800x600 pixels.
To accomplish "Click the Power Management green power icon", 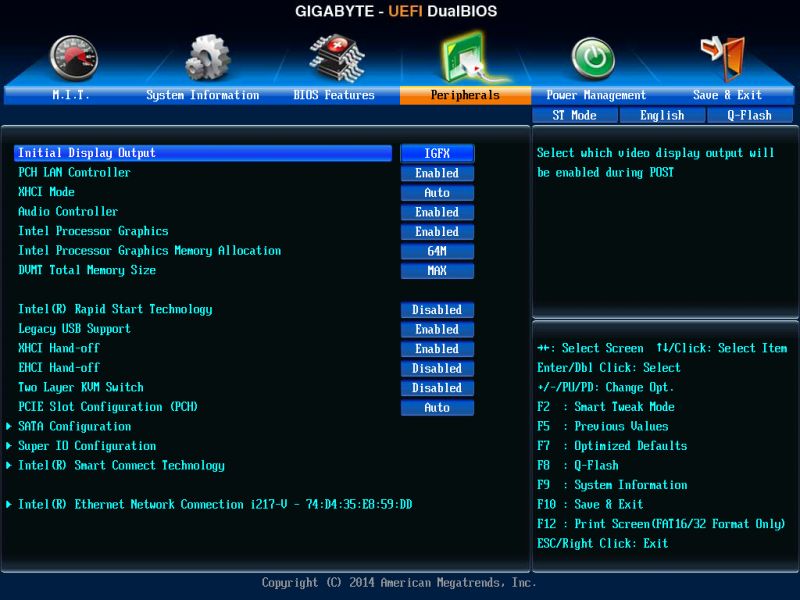I will click(592, 58).
